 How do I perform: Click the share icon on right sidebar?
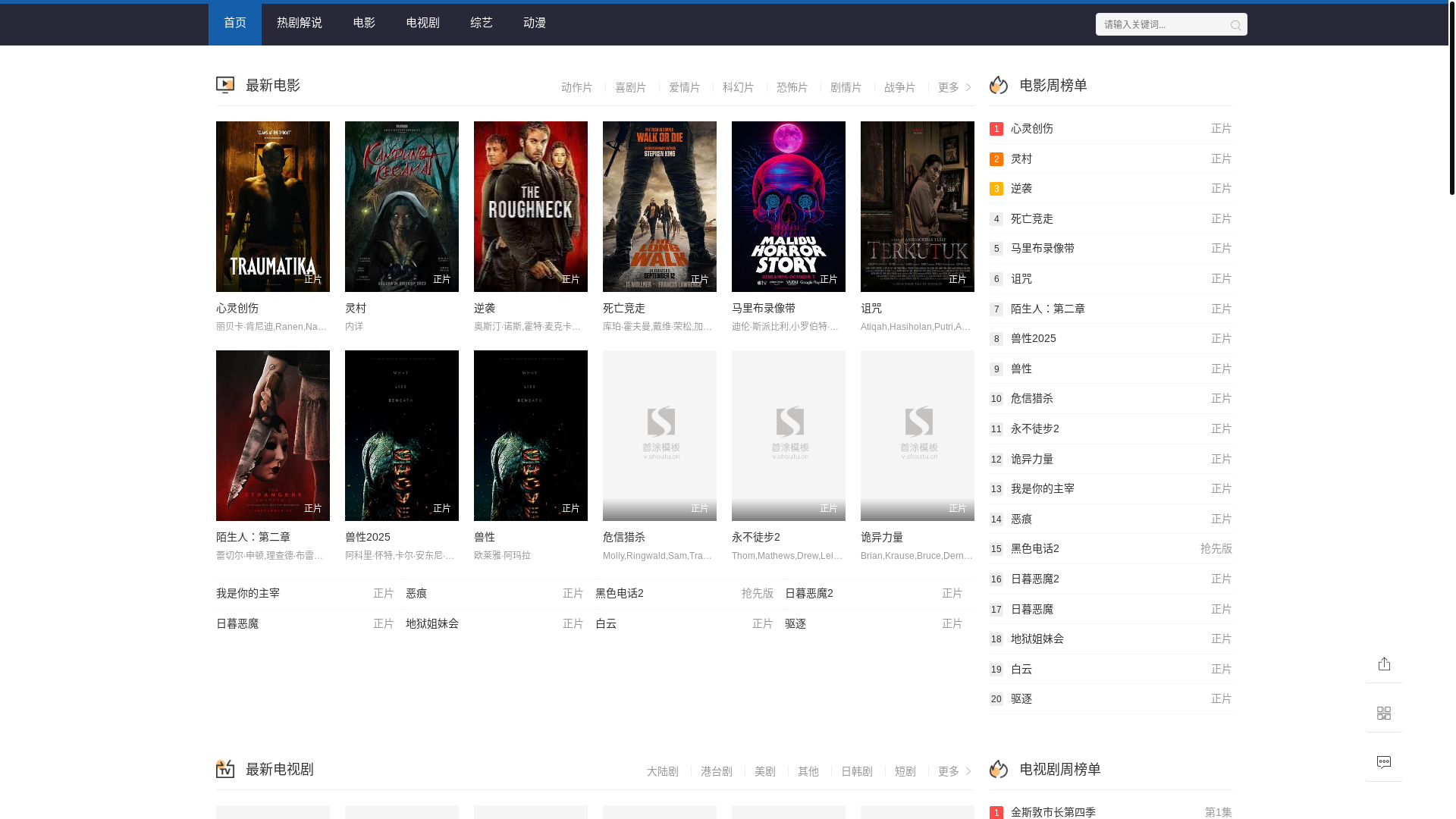(x=1384, y=664)
